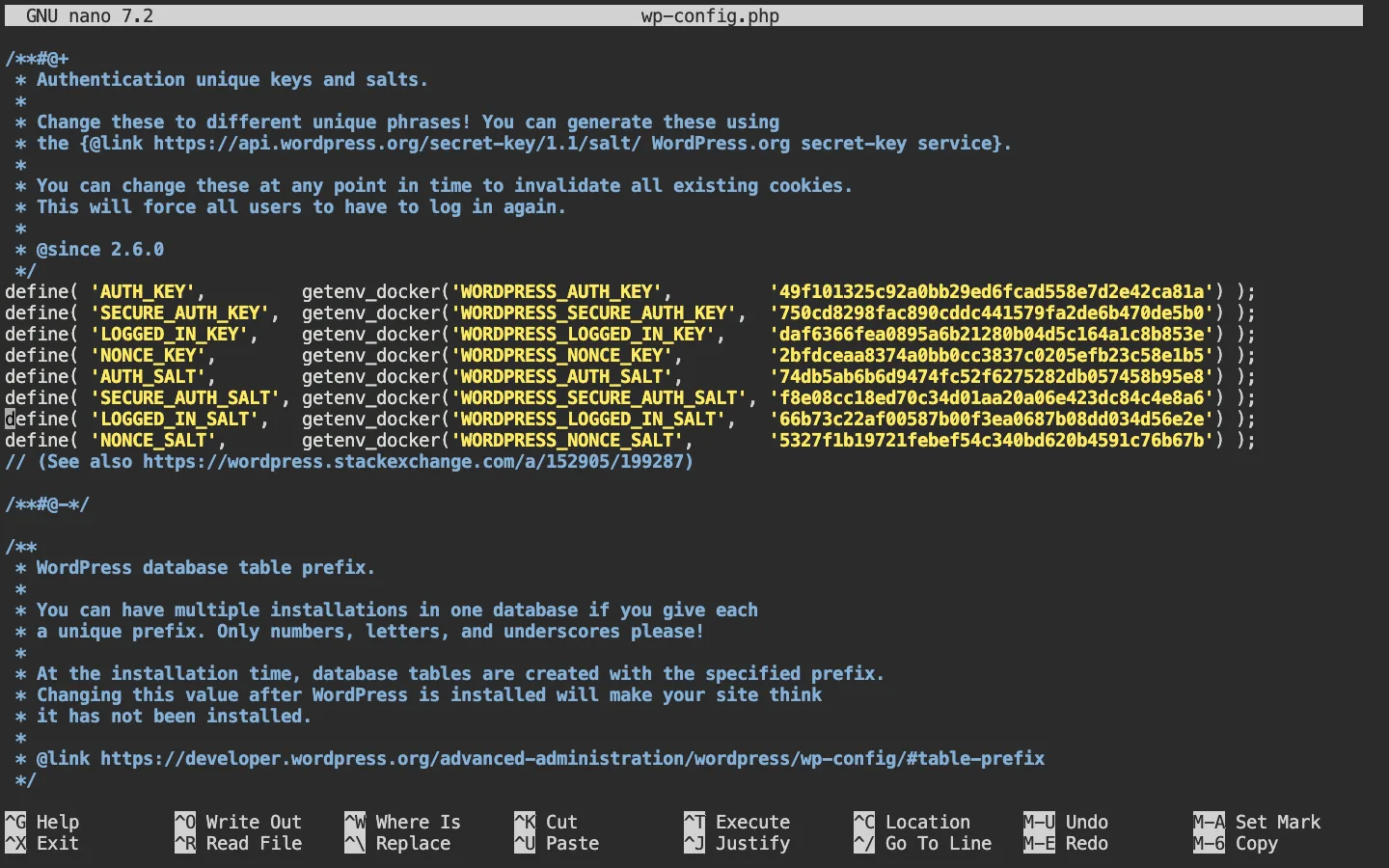Click the hash value starting with daf6366fea
The image size is (1389, 868).
[x=992, y=334]
